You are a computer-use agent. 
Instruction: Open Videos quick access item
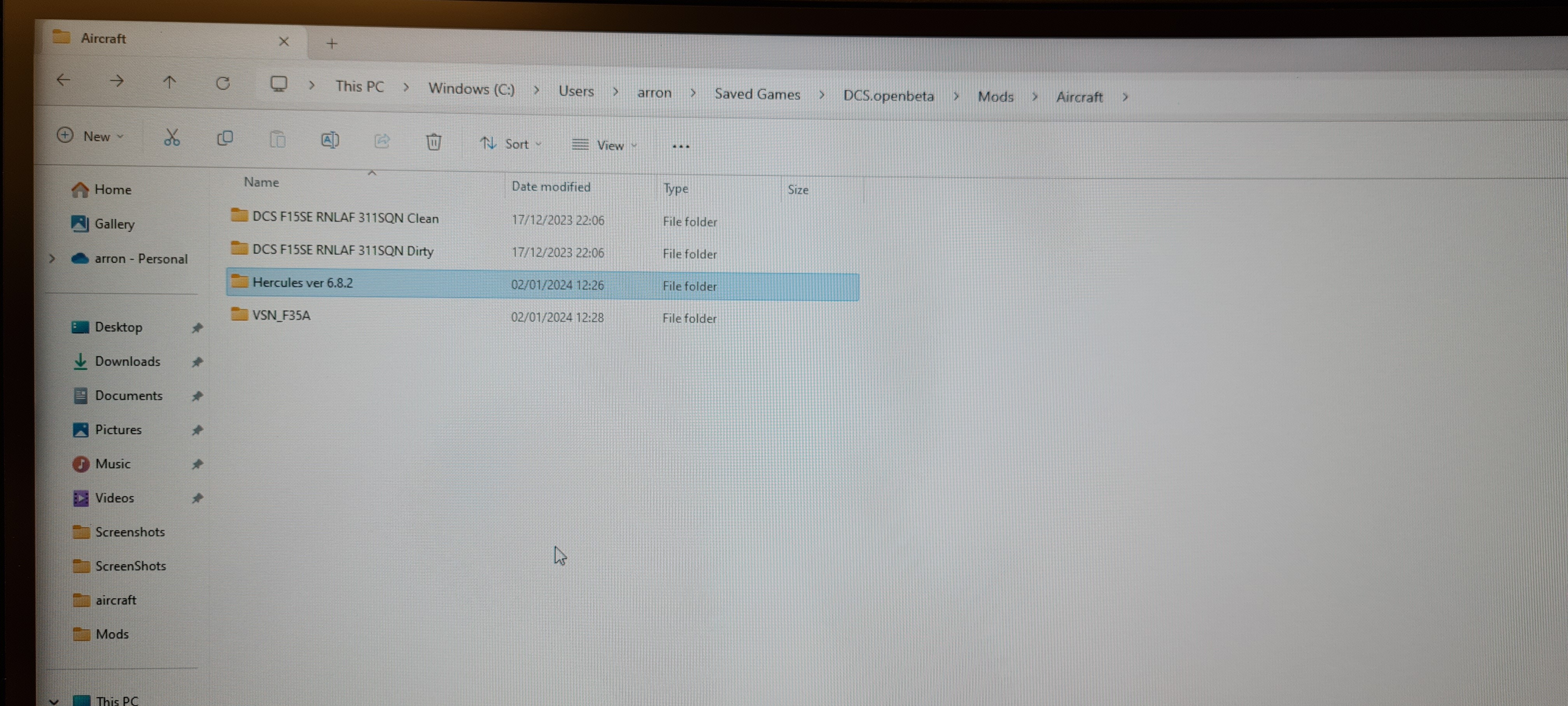click(103, 497)
